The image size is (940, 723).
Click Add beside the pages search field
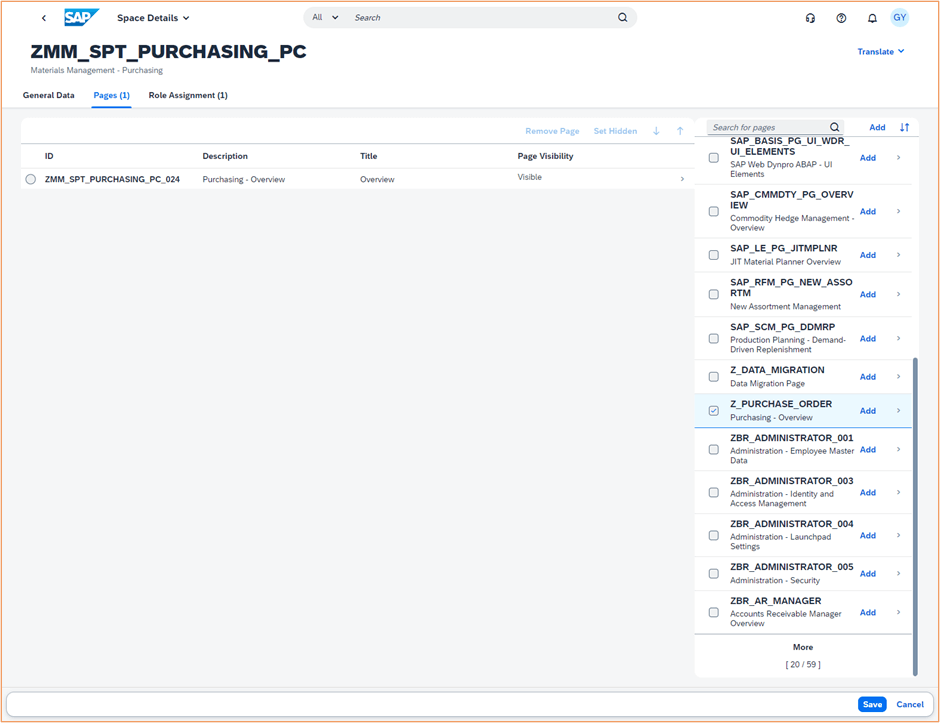coord(877,127)
